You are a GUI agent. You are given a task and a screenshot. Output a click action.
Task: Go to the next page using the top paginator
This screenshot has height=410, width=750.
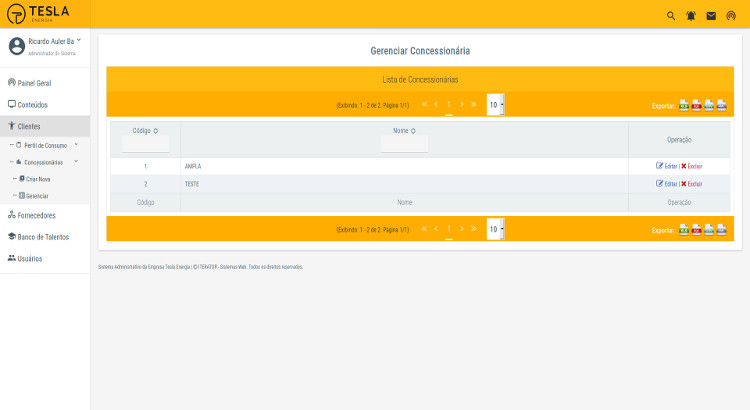462,104
